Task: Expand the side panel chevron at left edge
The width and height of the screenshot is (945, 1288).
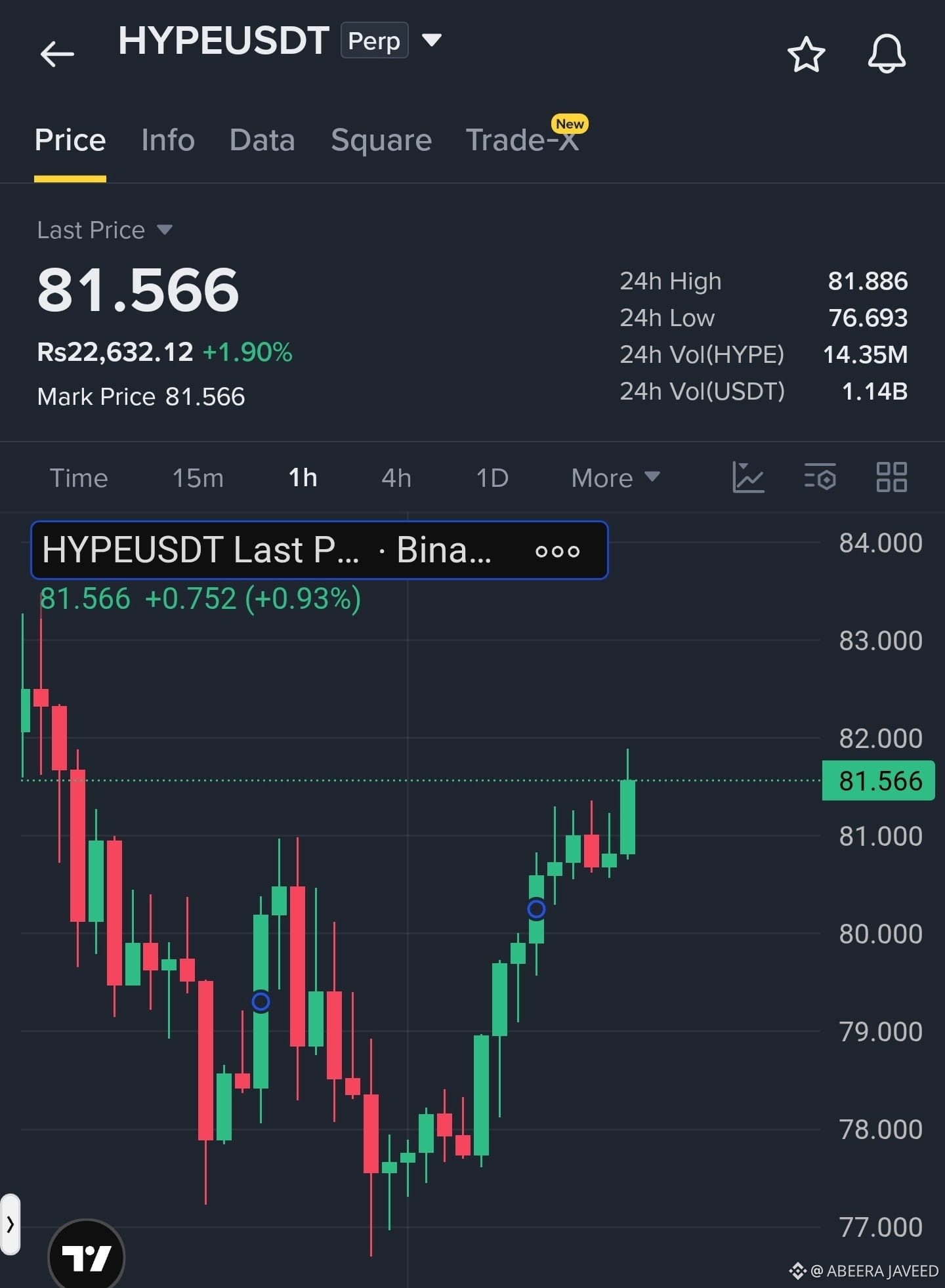Action: 10,1224
